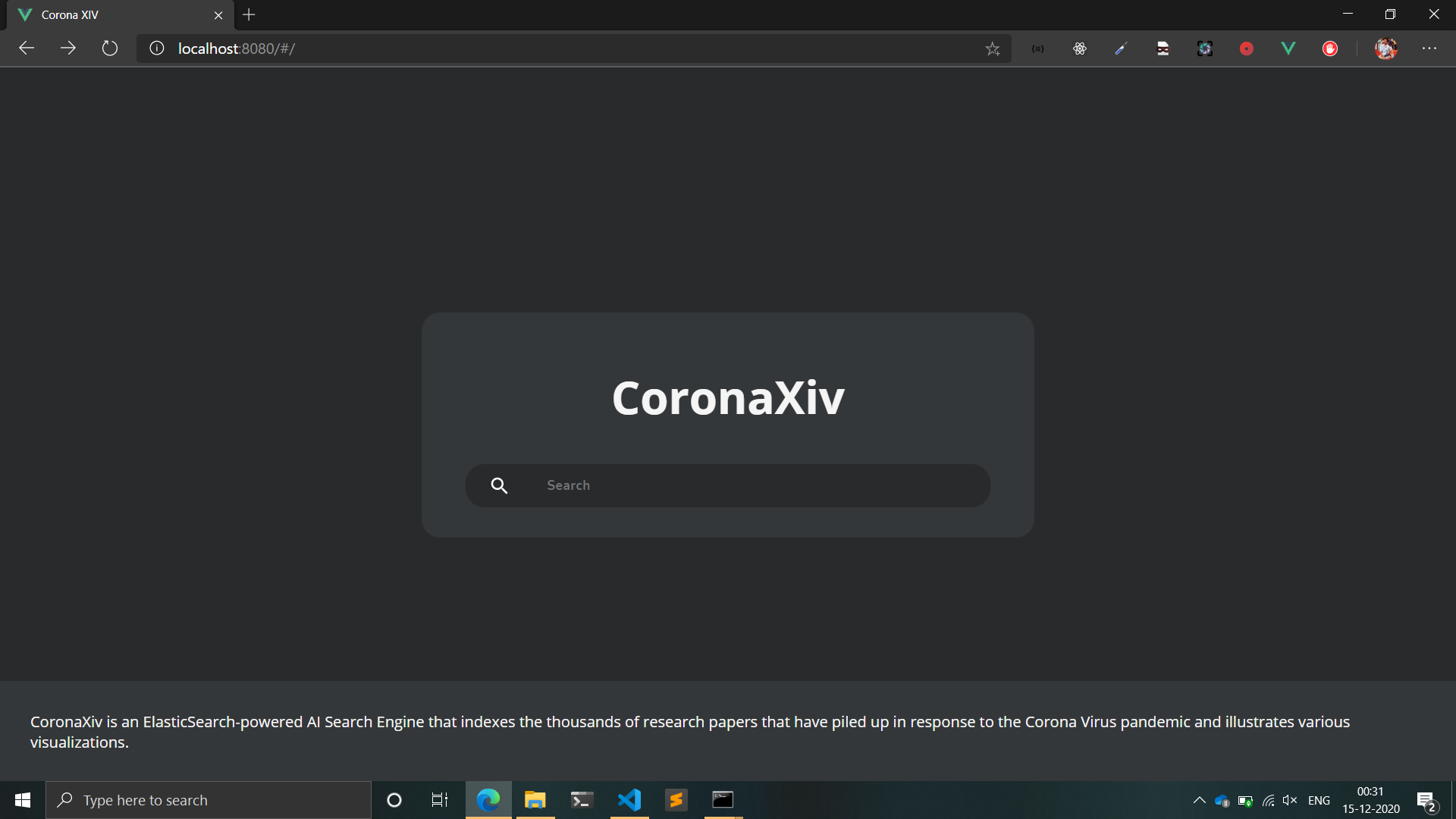Open Visual Studio Code from taskbar

click(x=629, y=800)
